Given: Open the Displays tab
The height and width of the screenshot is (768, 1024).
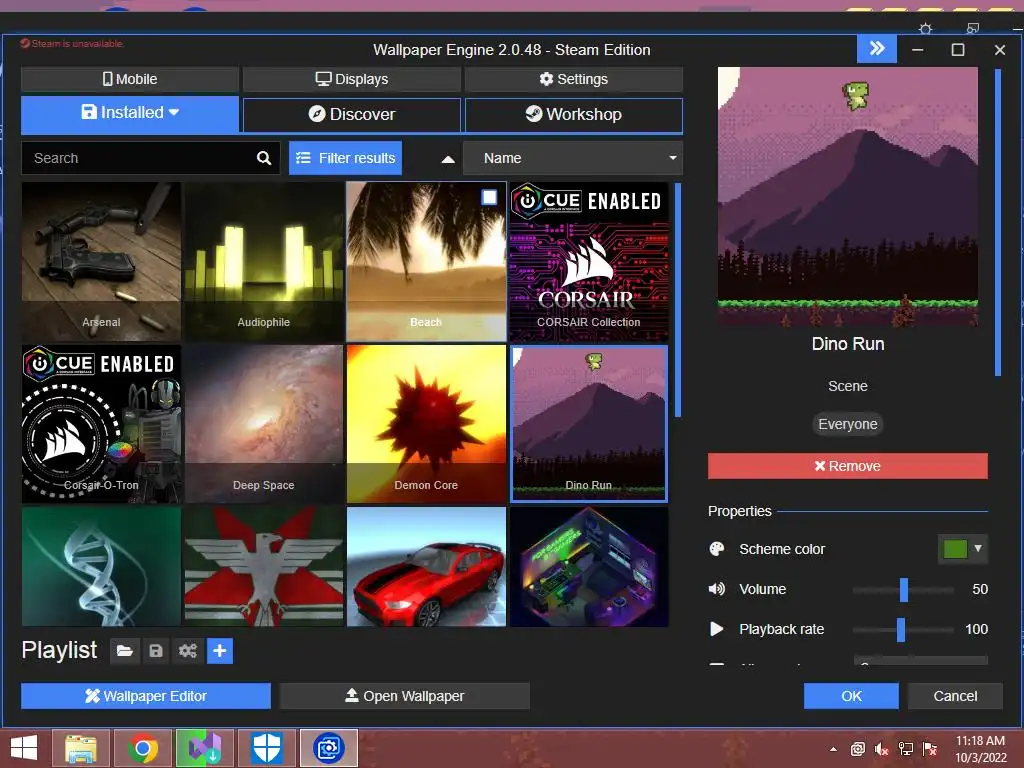Looking at the screenshot, I should [351, 79].
